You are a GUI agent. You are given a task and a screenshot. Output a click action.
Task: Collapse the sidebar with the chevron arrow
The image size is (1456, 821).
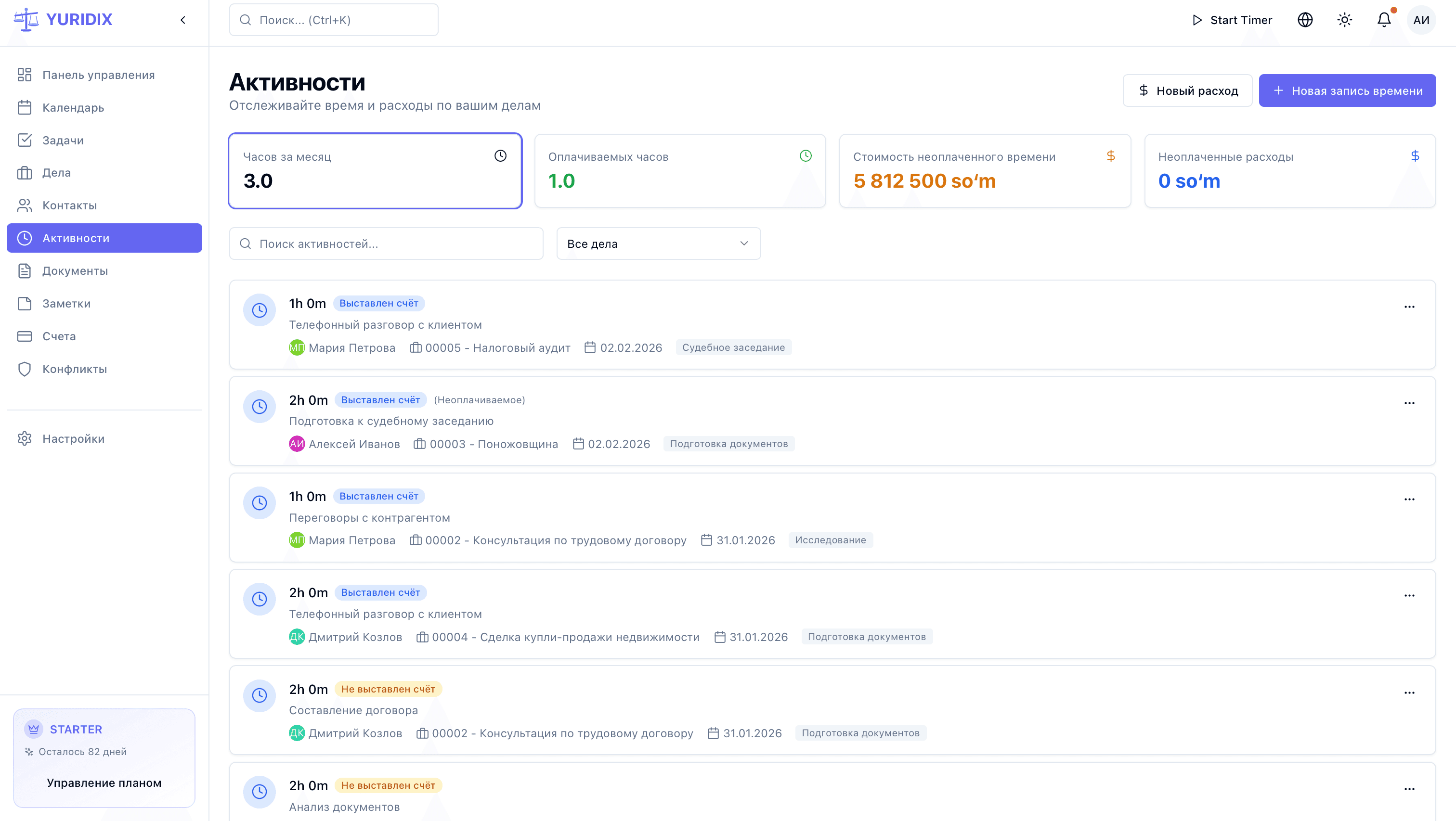tap(182, 20)
